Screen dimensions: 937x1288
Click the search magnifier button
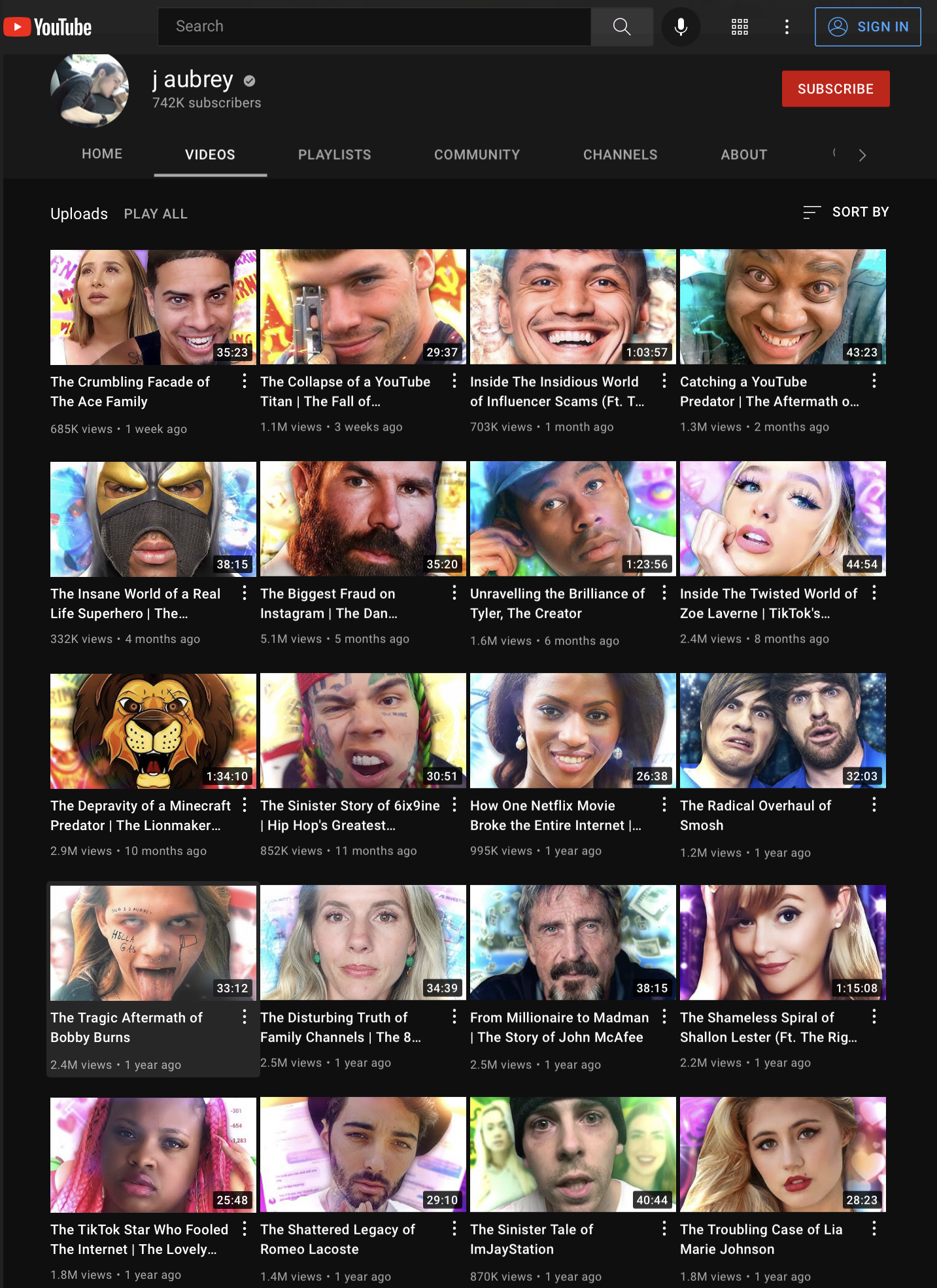click(622, 27)
